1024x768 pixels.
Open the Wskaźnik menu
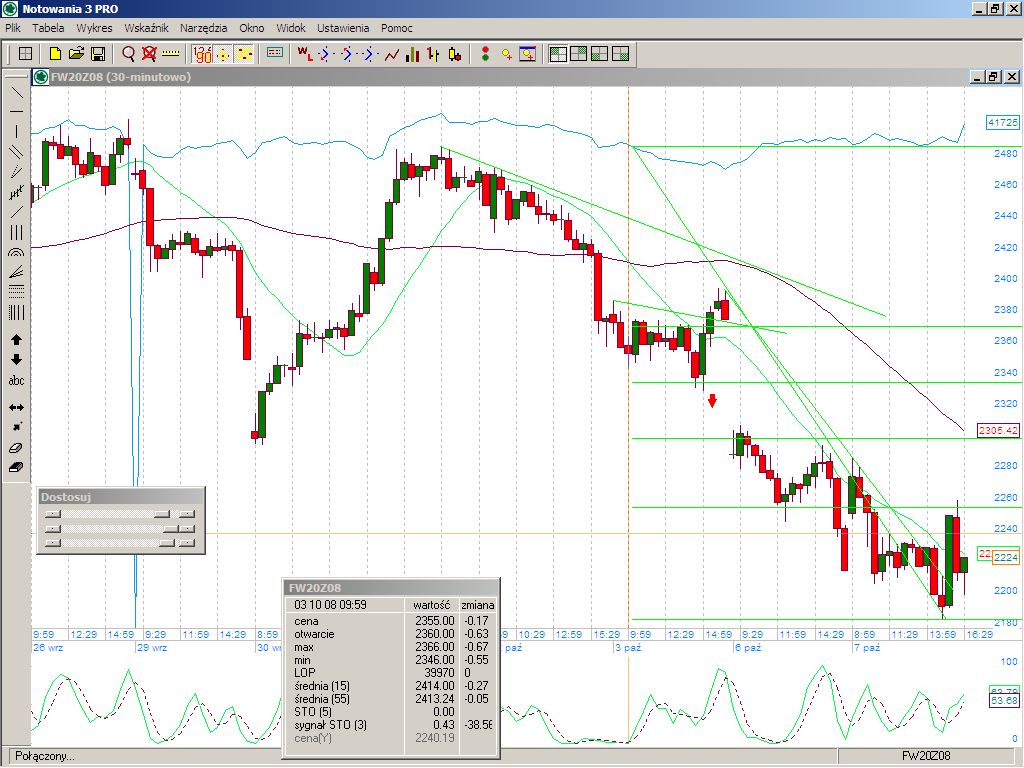[x=146, y=28]
